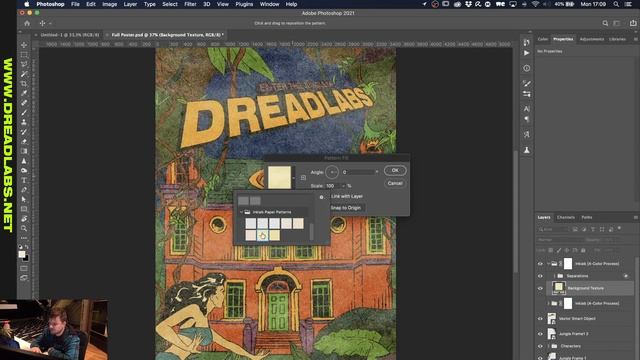Open the pattern picker dropdown arrow
640x360 pixels.
tap(293, 178)
